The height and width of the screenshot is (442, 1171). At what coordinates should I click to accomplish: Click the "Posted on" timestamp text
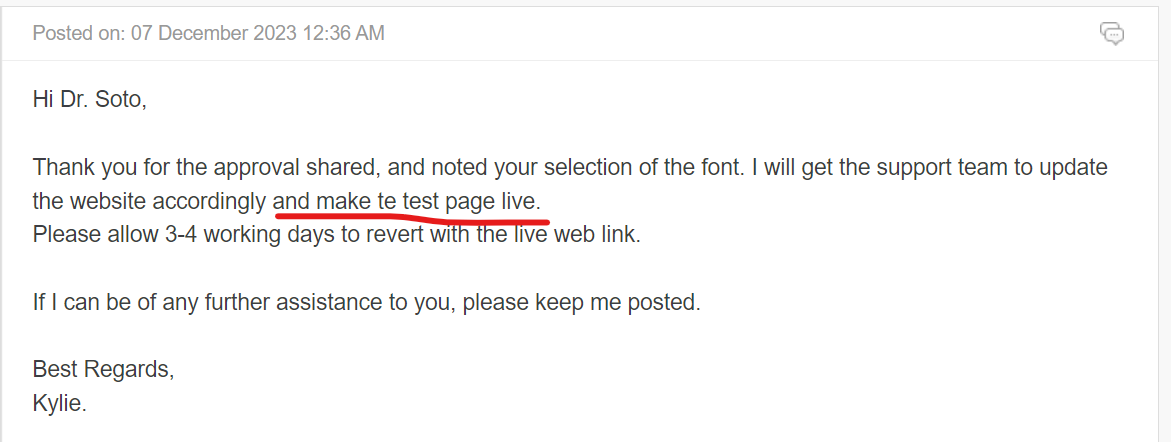[208, 34]
